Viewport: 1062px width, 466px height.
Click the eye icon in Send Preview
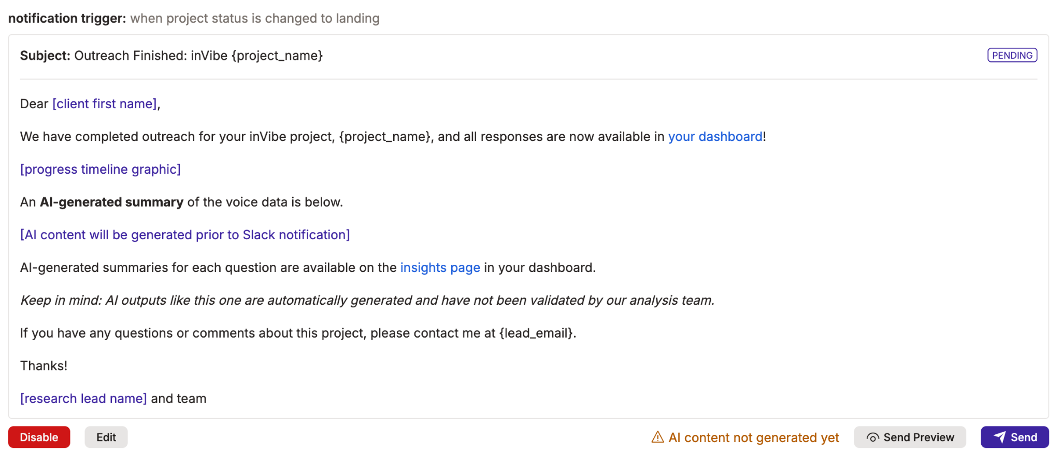tap(873, 438)
